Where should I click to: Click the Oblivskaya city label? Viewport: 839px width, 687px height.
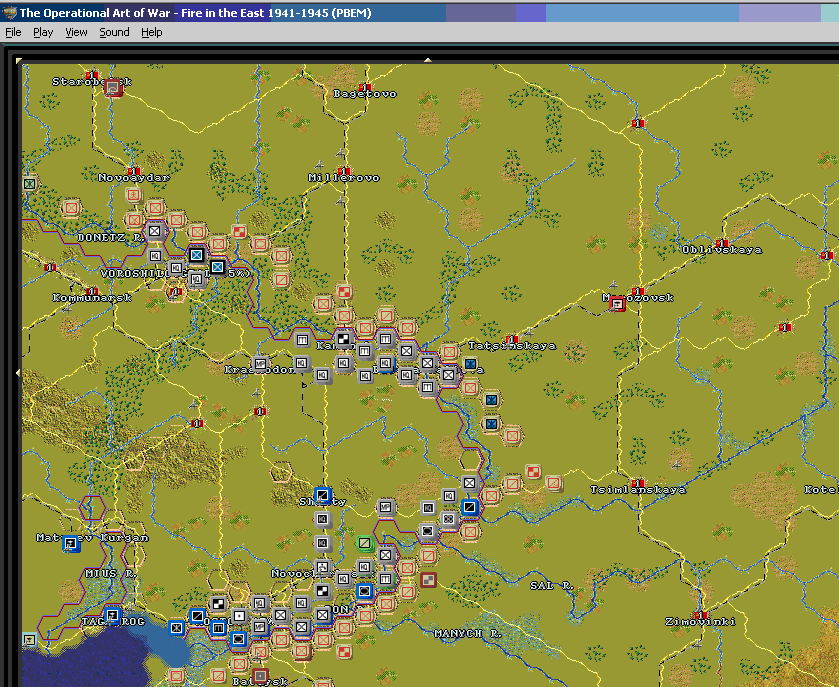(722, 250)
